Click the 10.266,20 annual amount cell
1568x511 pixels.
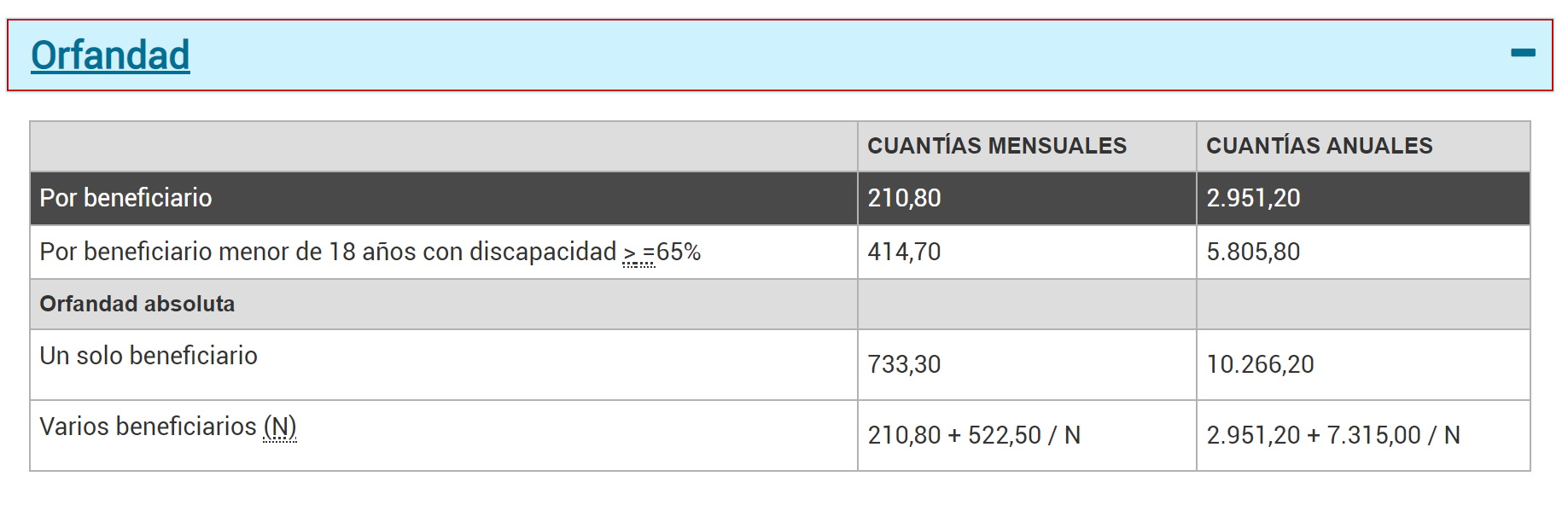click(1363, 364)
